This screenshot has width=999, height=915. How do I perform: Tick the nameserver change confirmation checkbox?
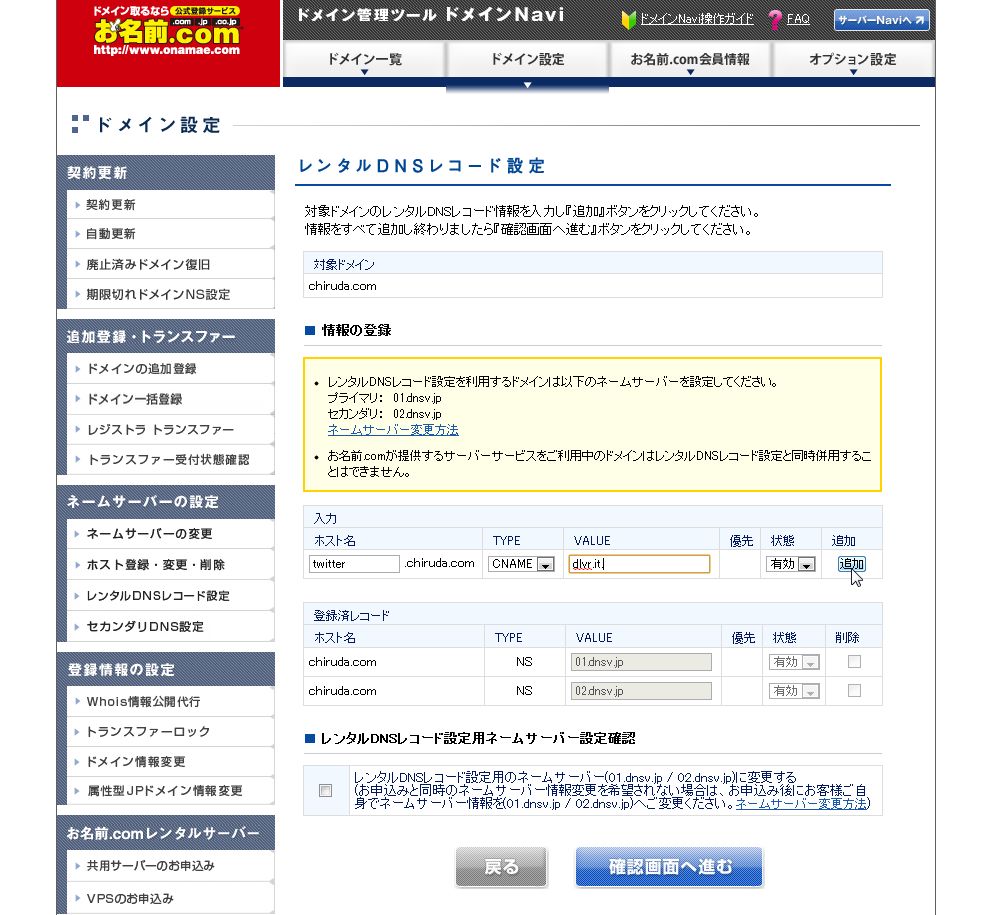(326, 791)
